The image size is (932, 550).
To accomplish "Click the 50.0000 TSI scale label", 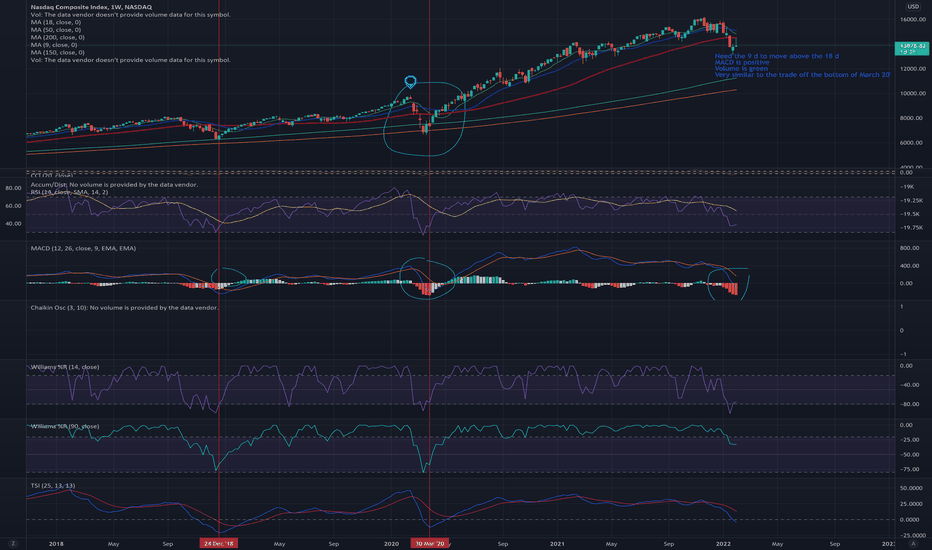I will tap(911, 488).
